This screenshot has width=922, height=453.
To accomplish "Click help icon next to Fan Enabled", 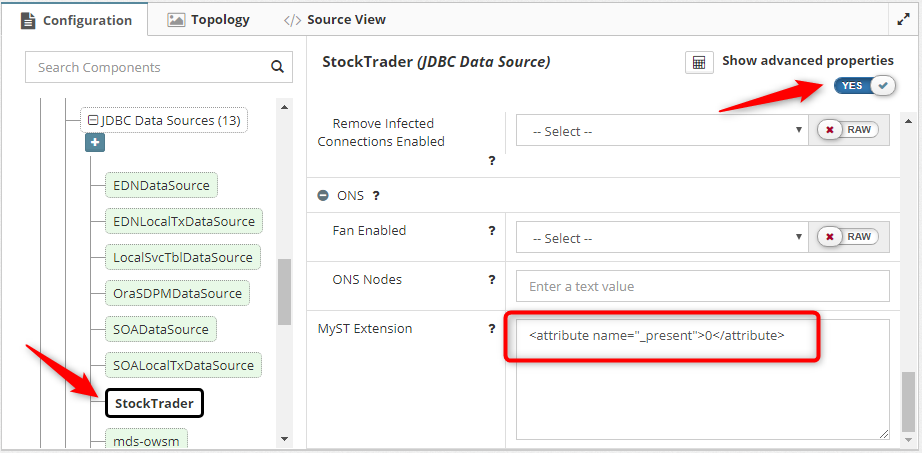I will [x=492, y=231].
